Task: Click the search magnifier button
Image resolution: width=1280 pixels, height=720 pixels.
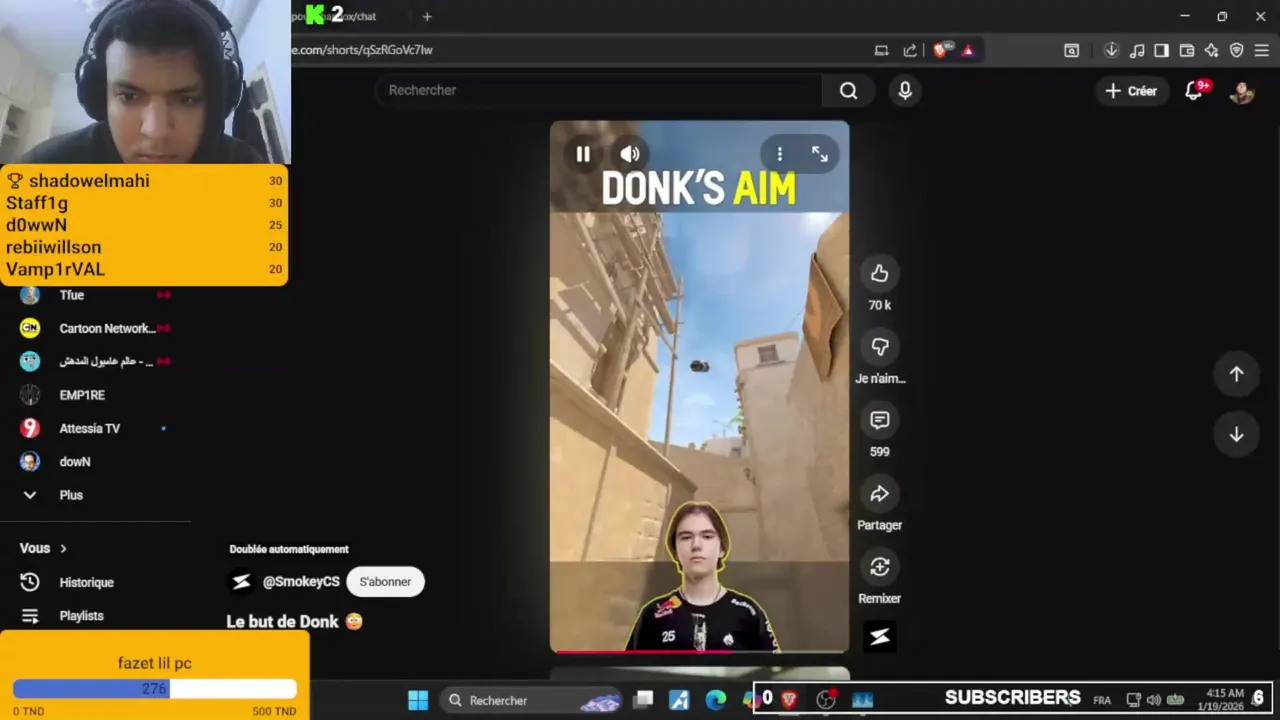Action: 849,91
